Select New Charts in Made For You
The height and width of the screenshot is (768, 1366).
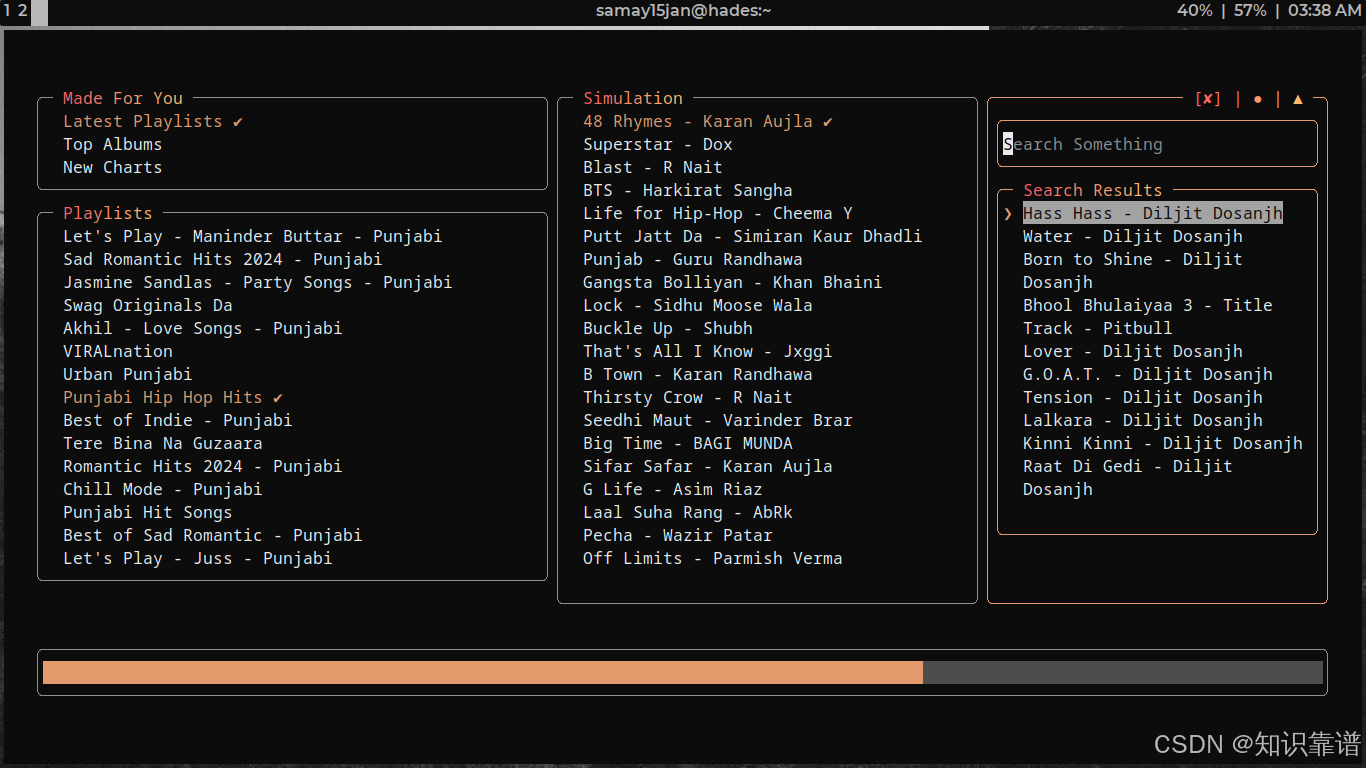113,167
